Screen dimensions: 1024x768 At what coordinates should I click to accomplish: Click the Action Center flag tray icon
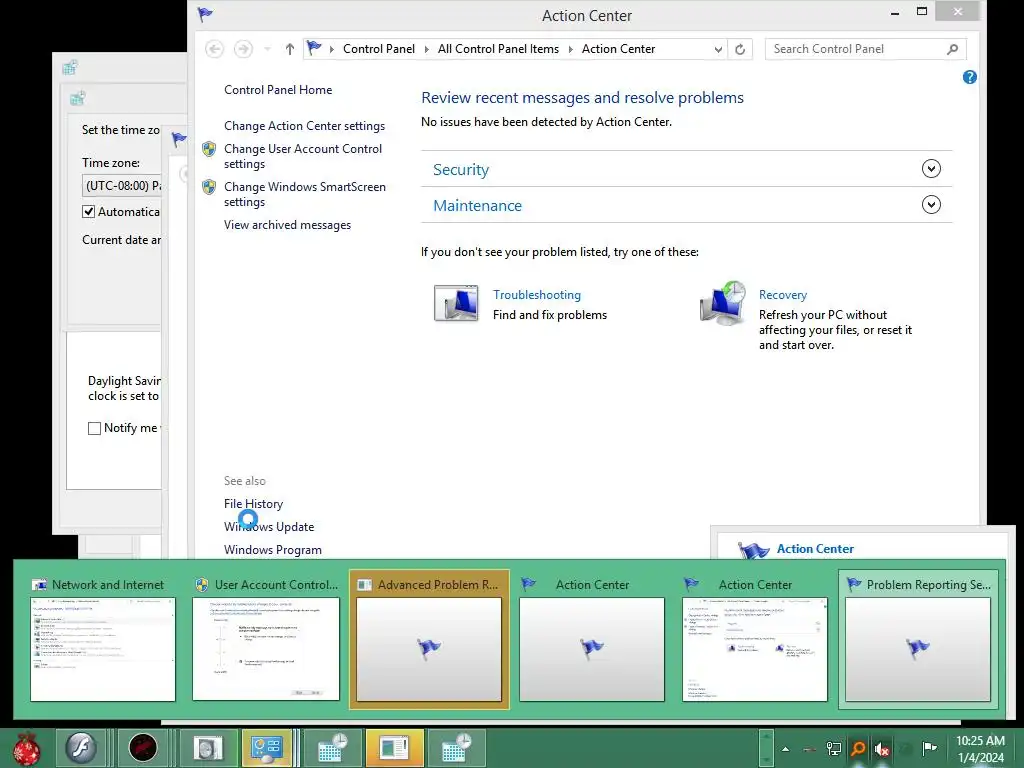929,748
